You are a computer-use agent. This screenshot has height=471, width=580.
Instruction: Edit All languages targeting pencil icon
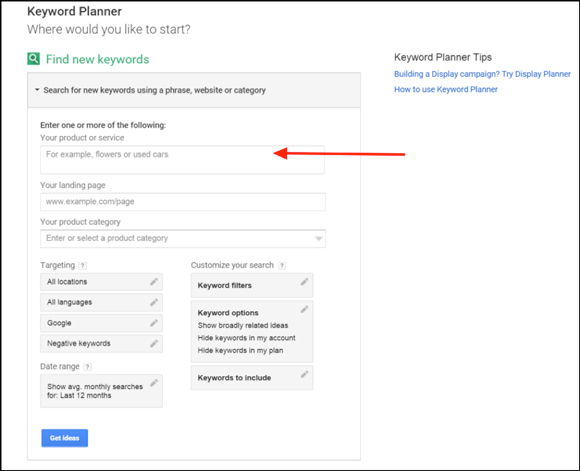tap(154, 302)
